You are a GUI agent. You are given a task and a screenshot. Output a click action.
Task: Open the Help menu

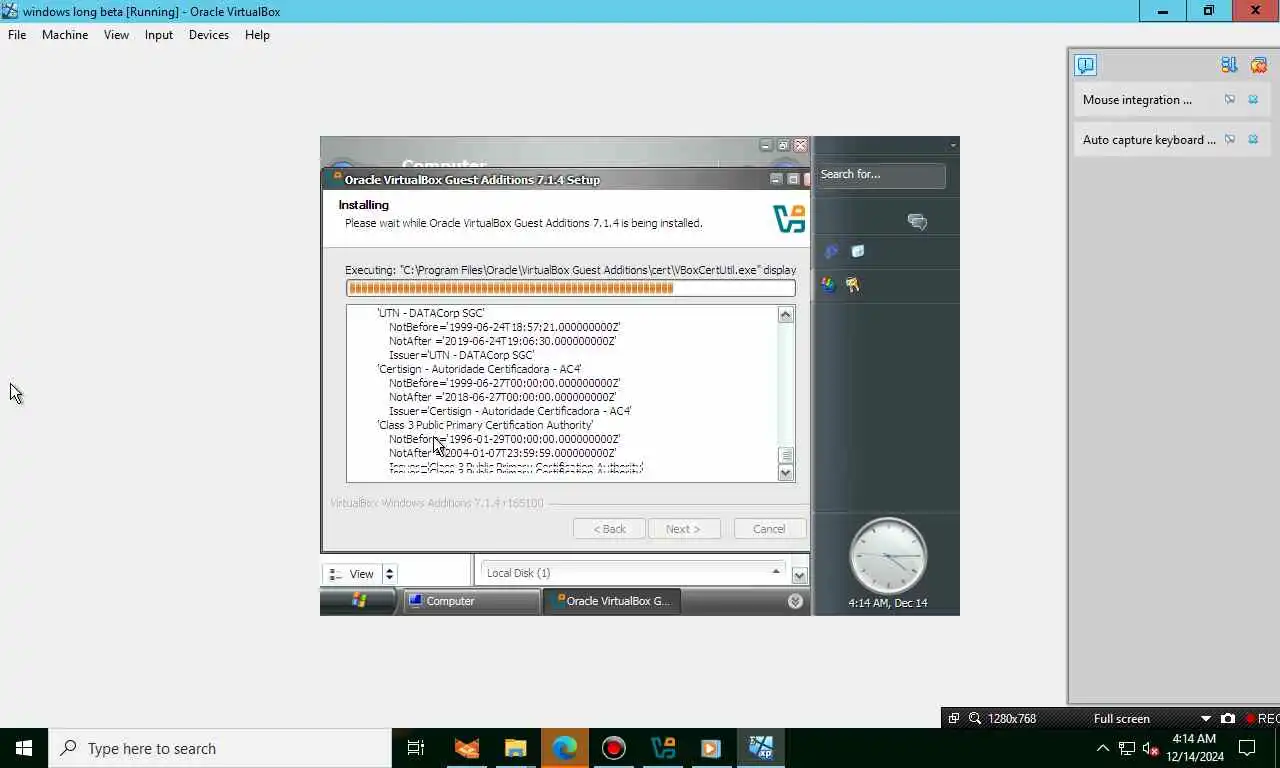[257, 35]
